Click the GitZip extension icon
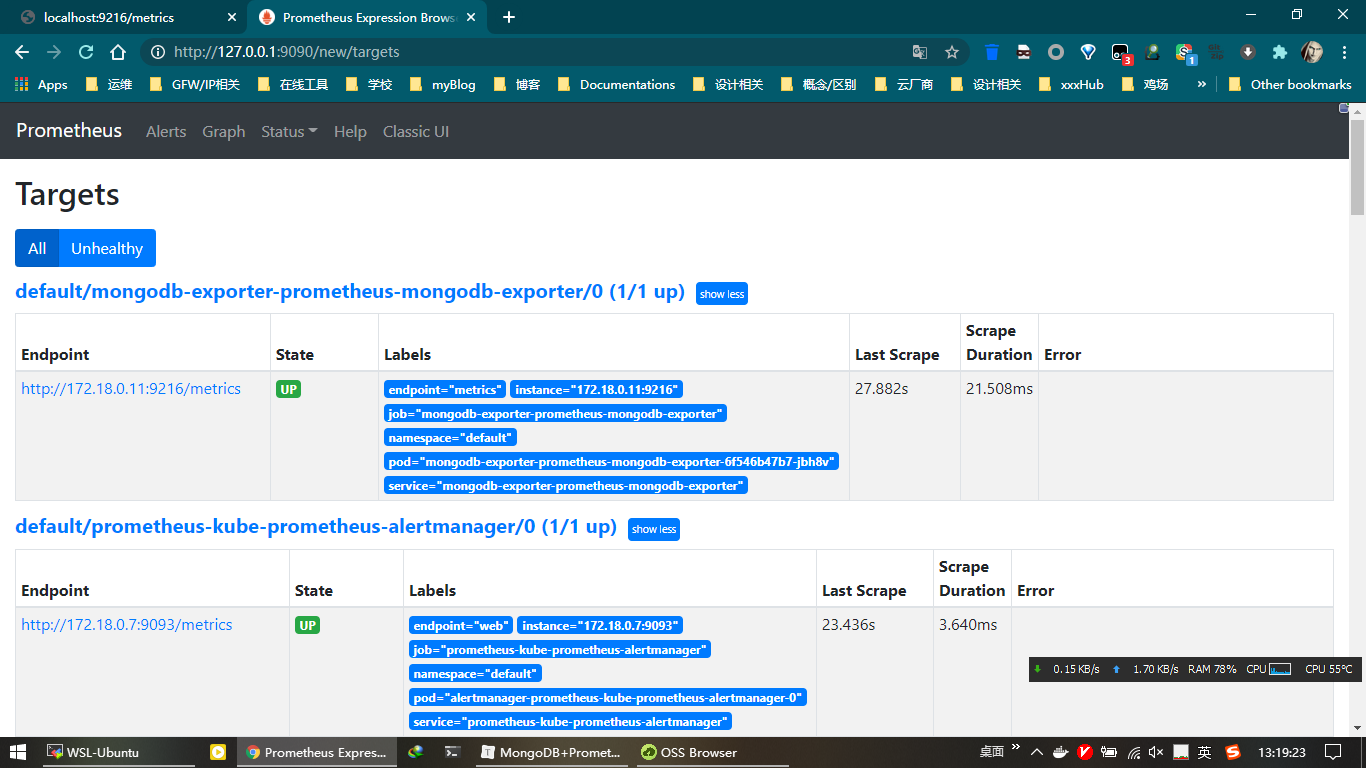The image size is (1366, 768). (1216, 52)
